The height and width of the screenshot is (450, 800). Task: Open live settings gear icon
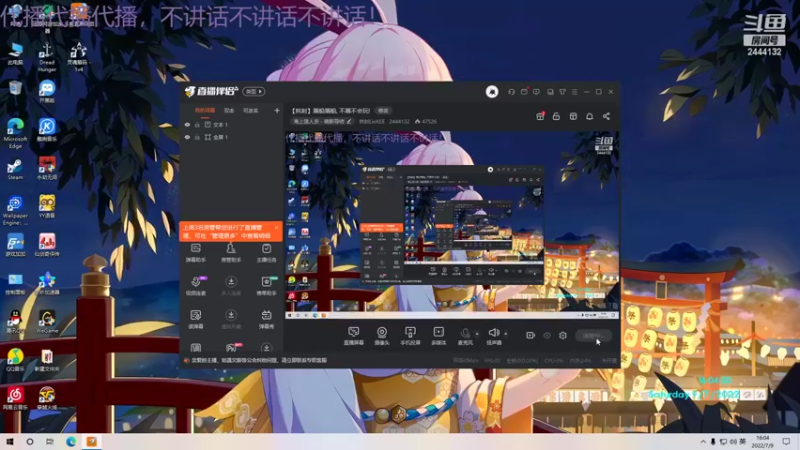pos(563,336)
